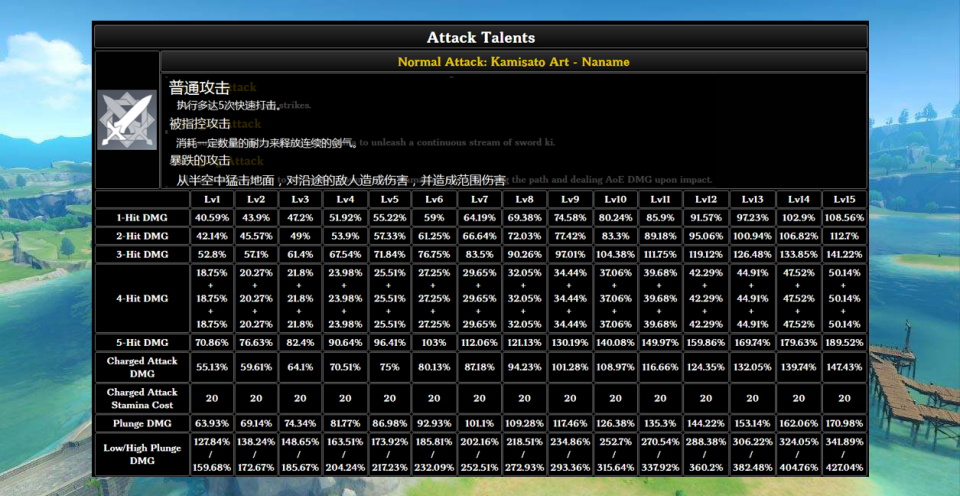The image size is (960, 496).
Task: Select the 252.7% / 315.64% Low/High Plunge cell
Action: point(615,454)
